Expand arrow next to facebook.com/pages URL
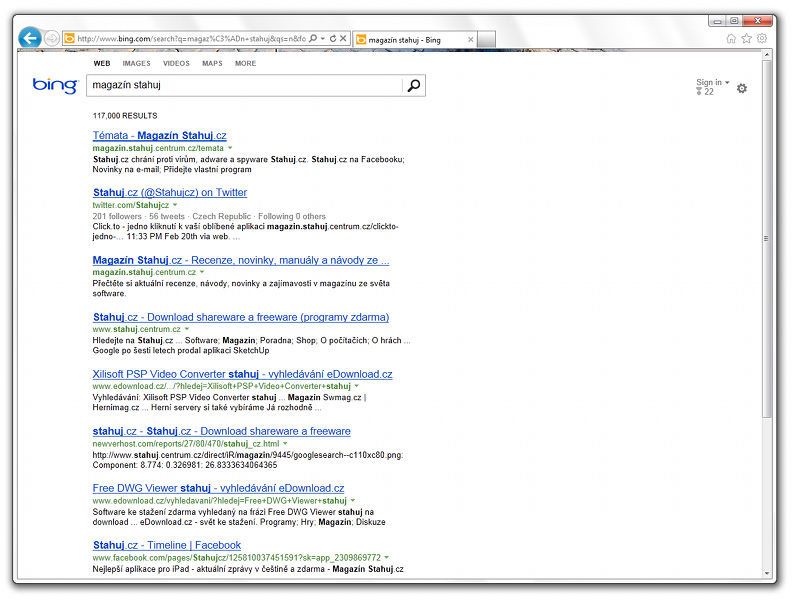Image resolution: width=792 pixels, height=600 pixels. pyautogui.click(x=387, y=558)
